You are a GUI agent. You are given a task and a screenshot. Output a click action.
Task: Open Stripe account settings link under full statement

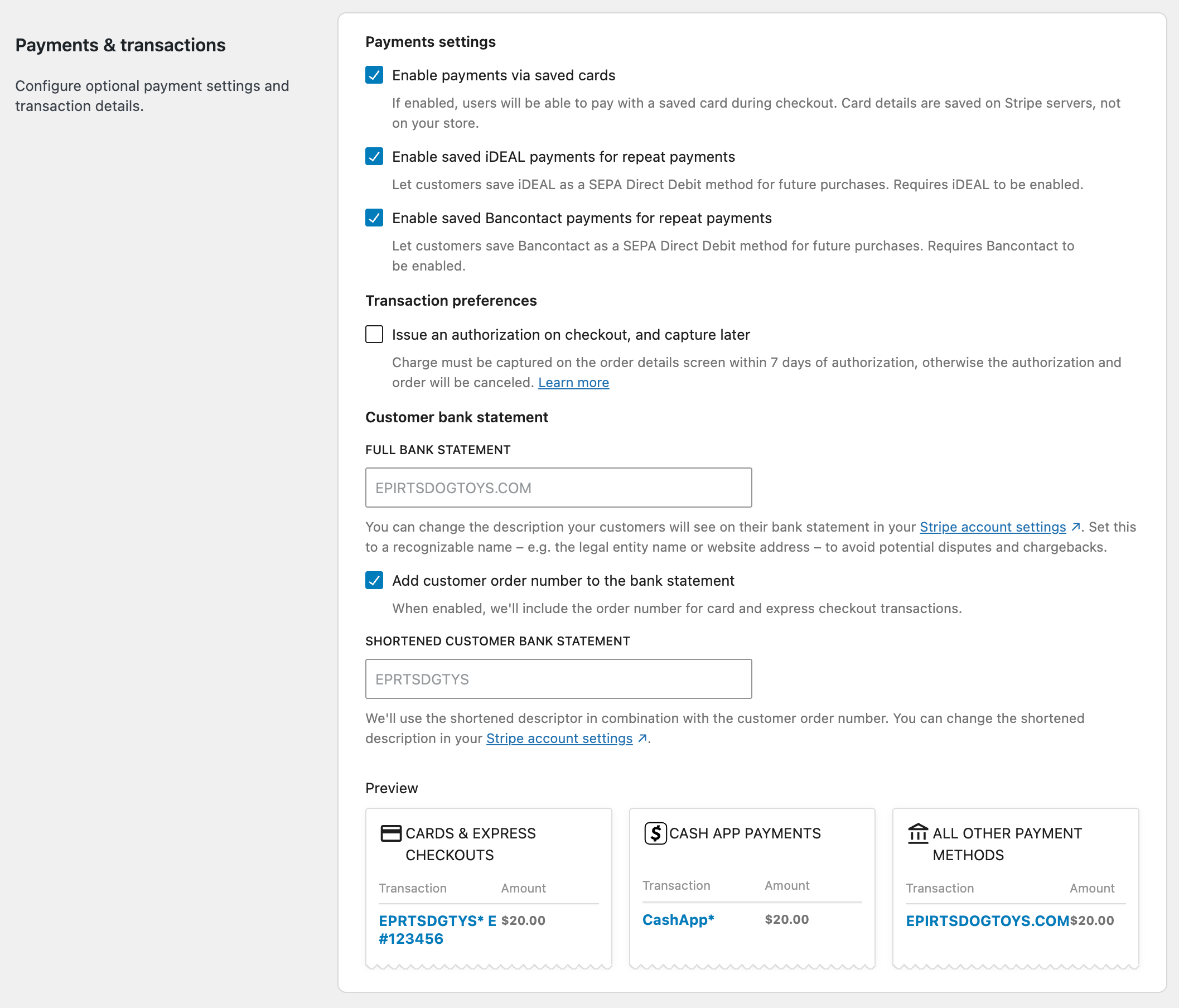coord(992,527)
